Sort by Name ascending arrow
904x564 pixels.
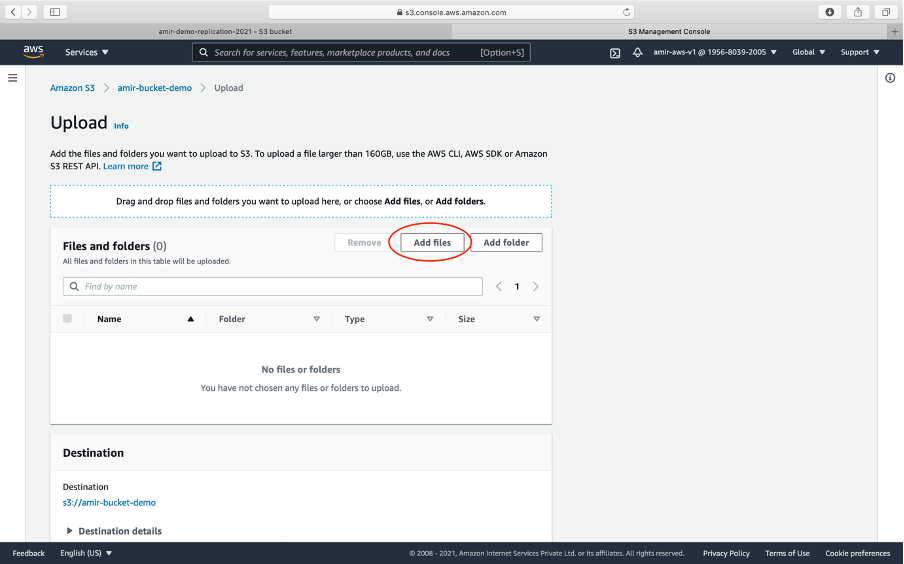tap(190, 319)
